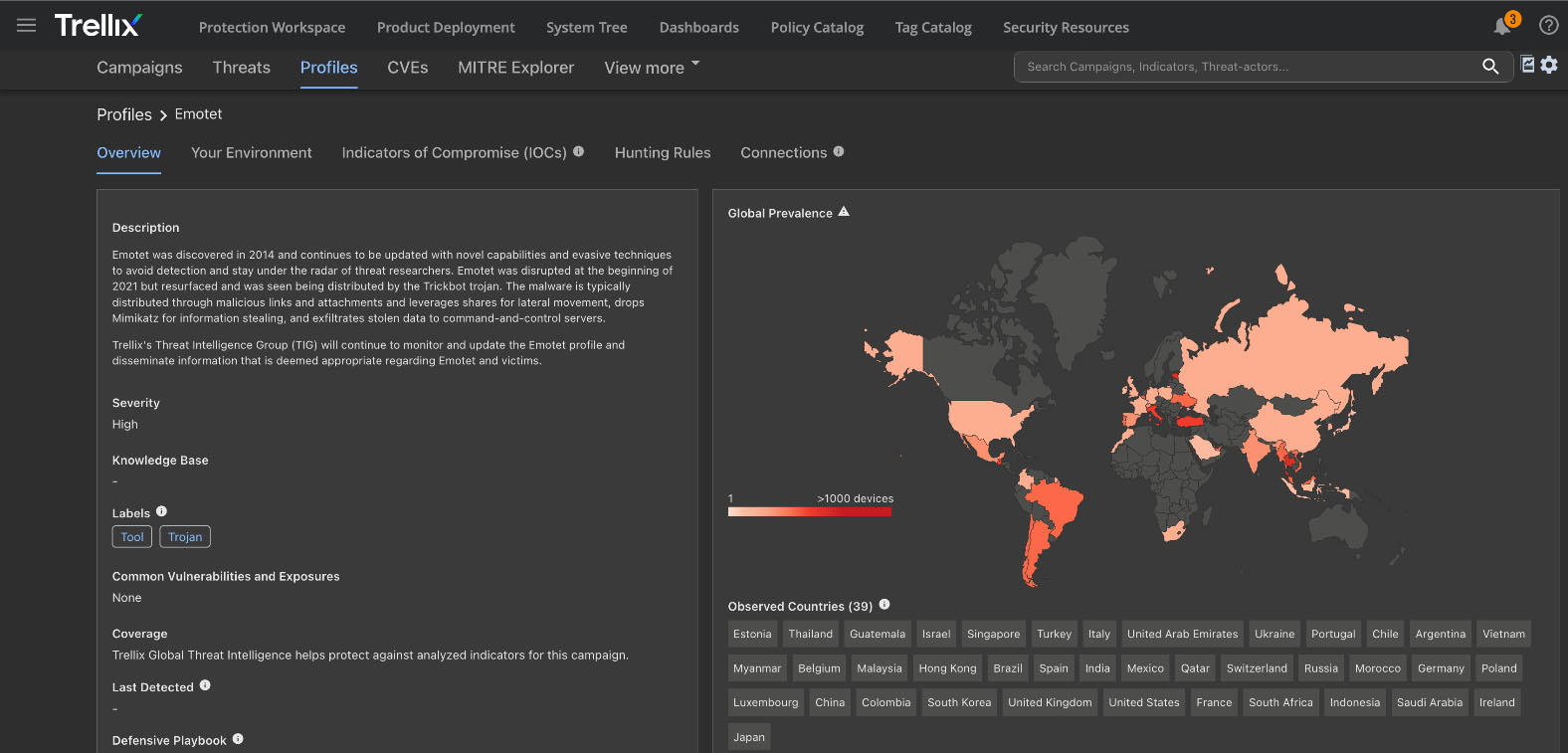
Task: Focus the Search Campaigns, Indicators input field
Action: (x=1249, y=67)
